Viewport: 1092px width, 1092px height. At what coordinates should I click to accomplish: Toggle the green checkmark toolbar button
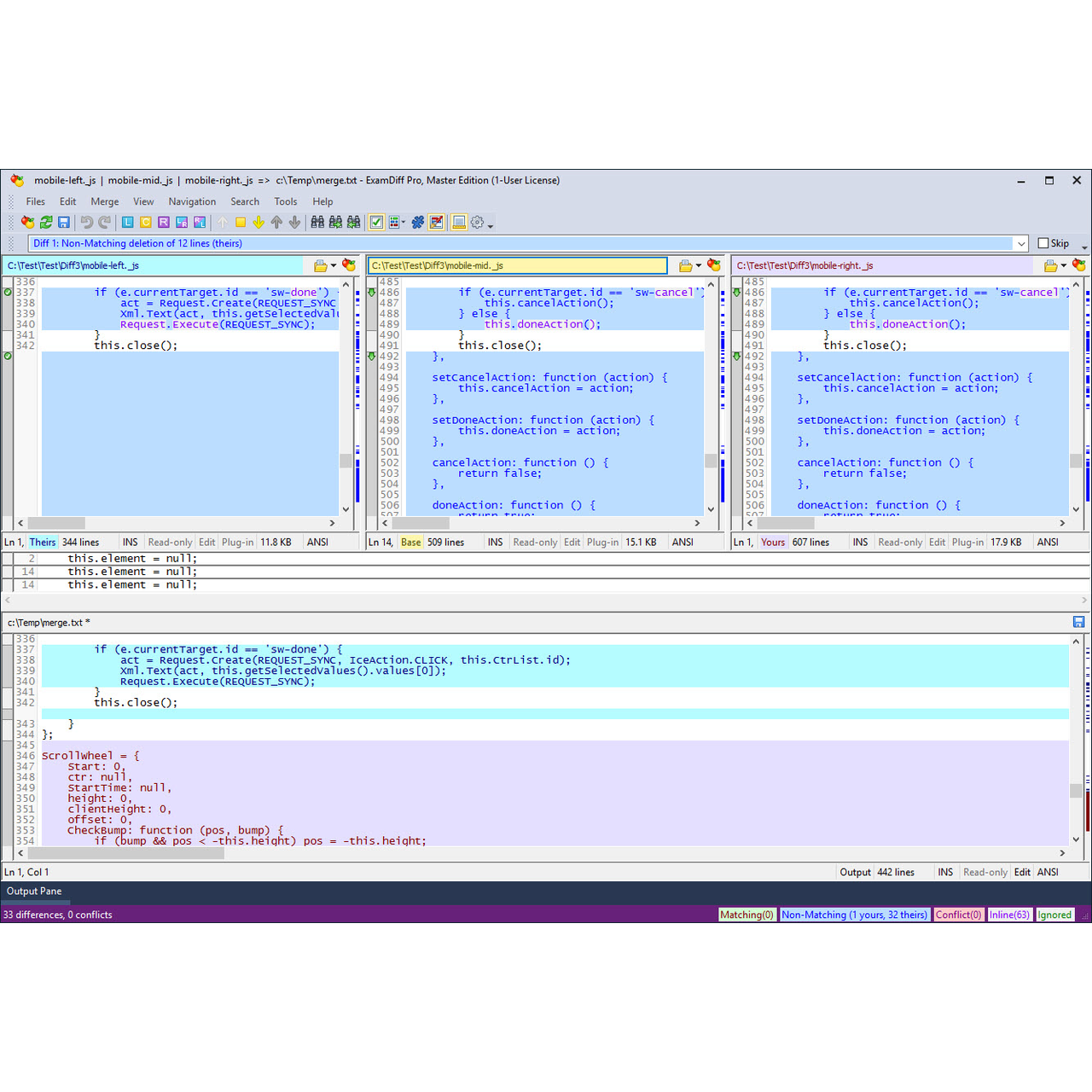(x=376, y=223)
